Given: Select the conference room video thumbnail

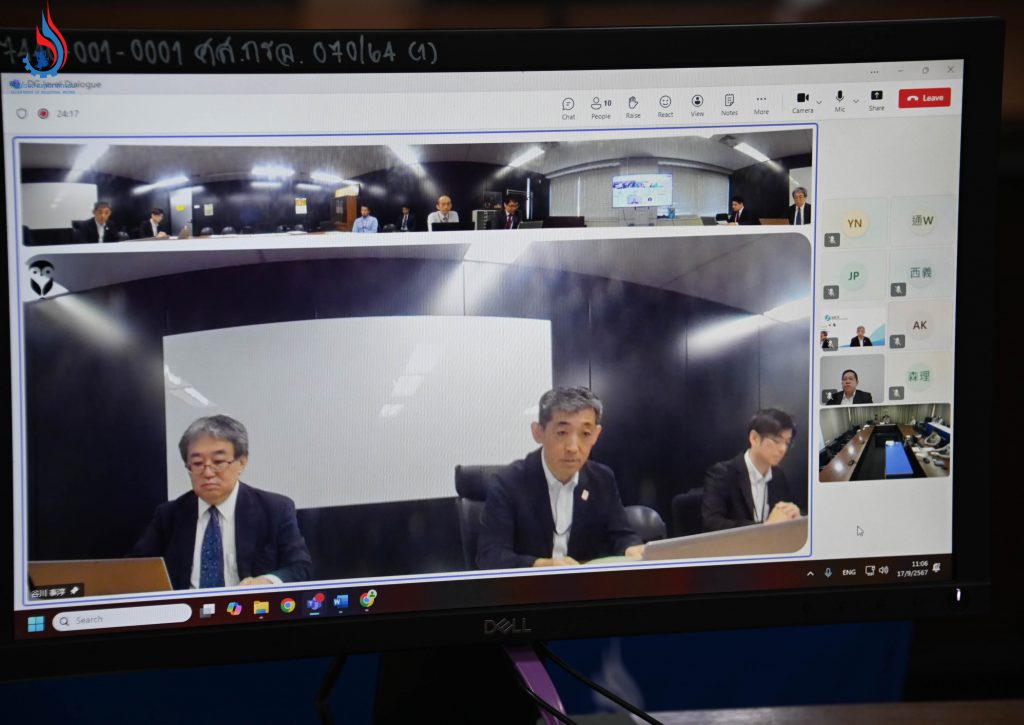Looking at the screenshot, I should point(884,442).
